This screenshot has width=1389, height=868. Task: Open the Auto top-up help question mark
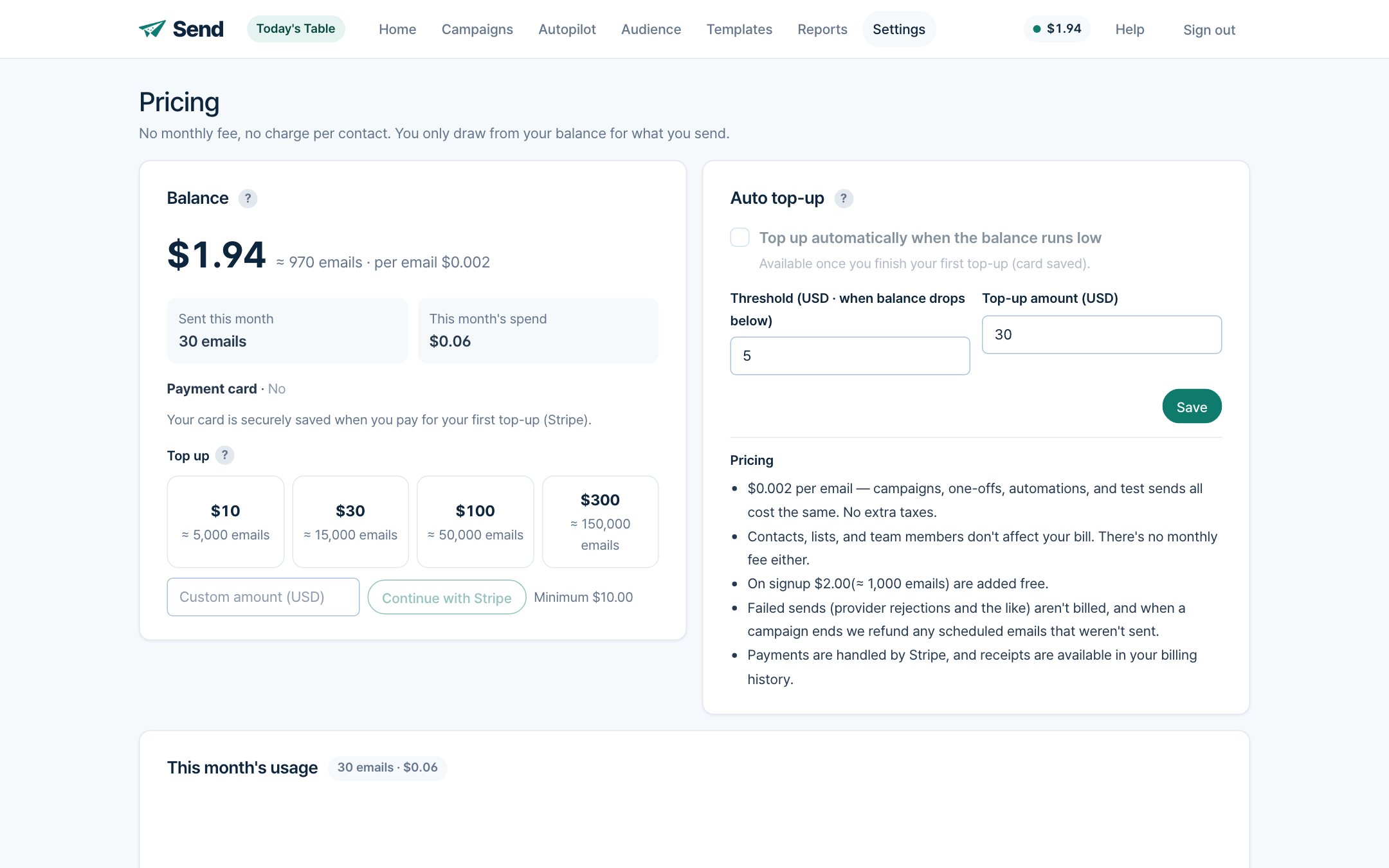844,199
